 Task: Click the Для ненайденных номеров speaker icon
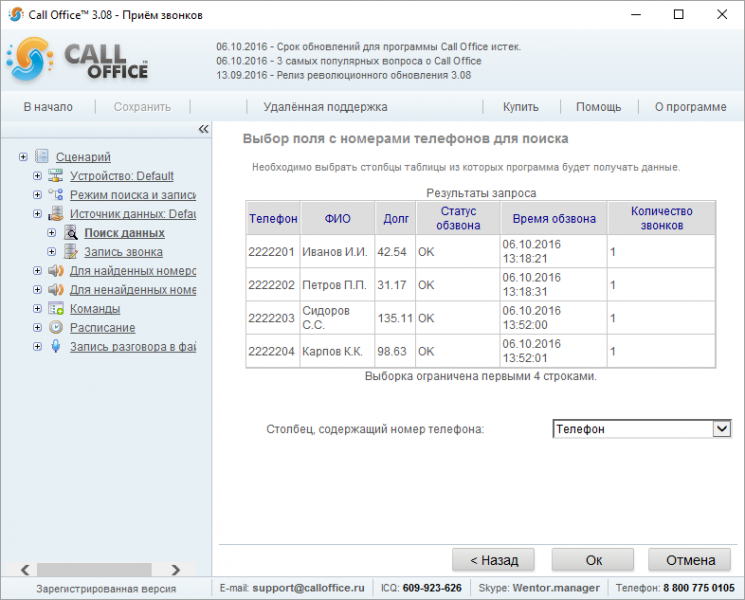point(56,290)
